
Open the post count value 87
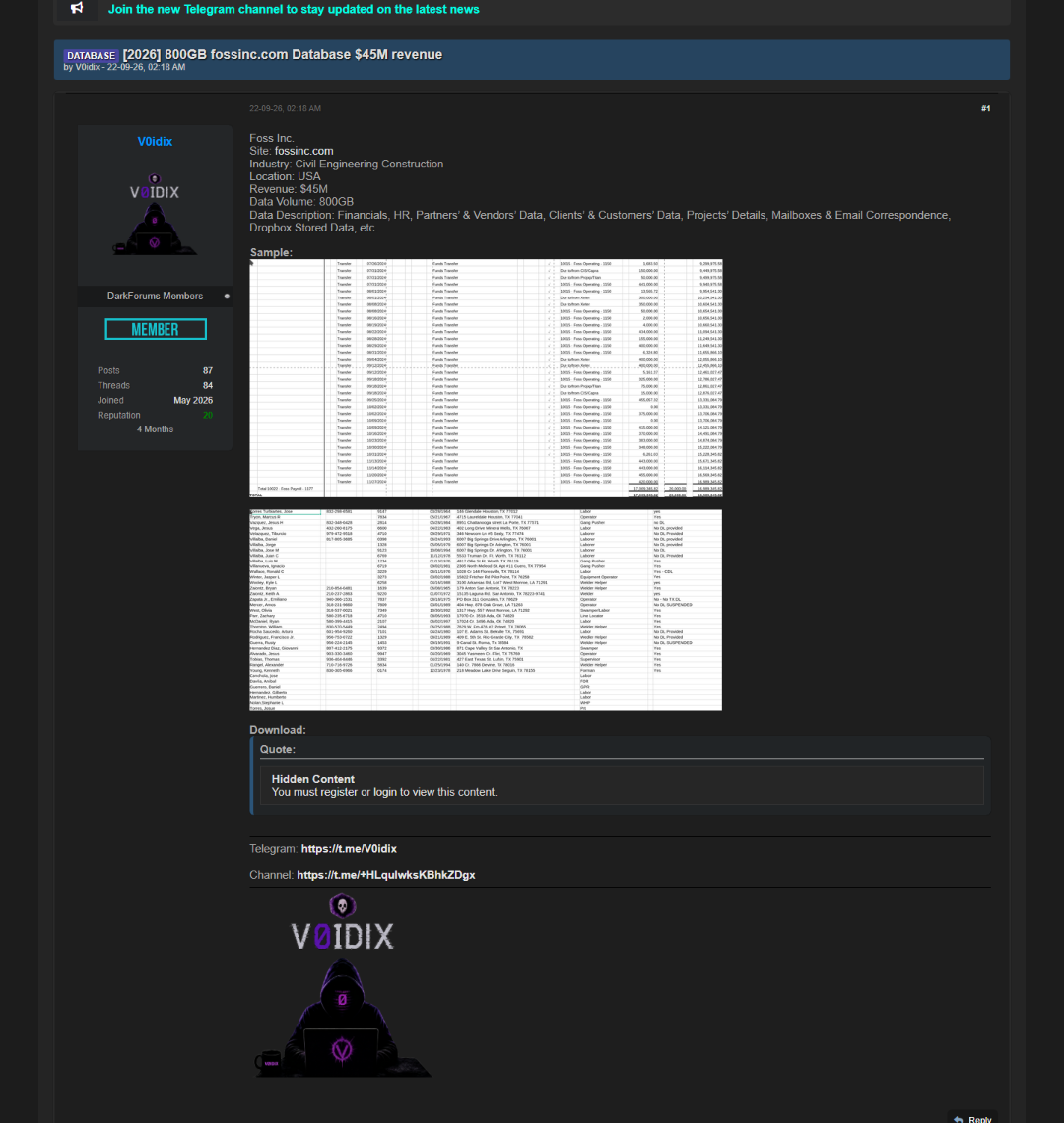tap(208, 371)
